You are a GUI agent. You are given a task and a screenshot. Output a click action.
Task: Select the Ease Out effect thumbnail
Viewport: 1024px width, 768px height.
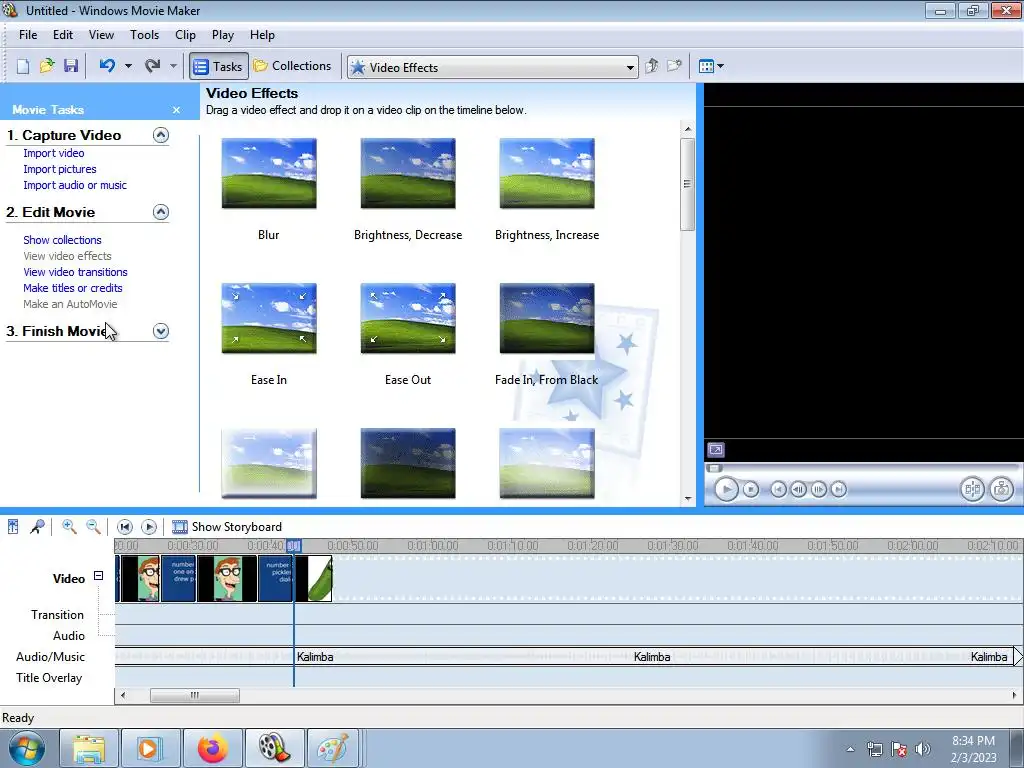click(408, 319)
